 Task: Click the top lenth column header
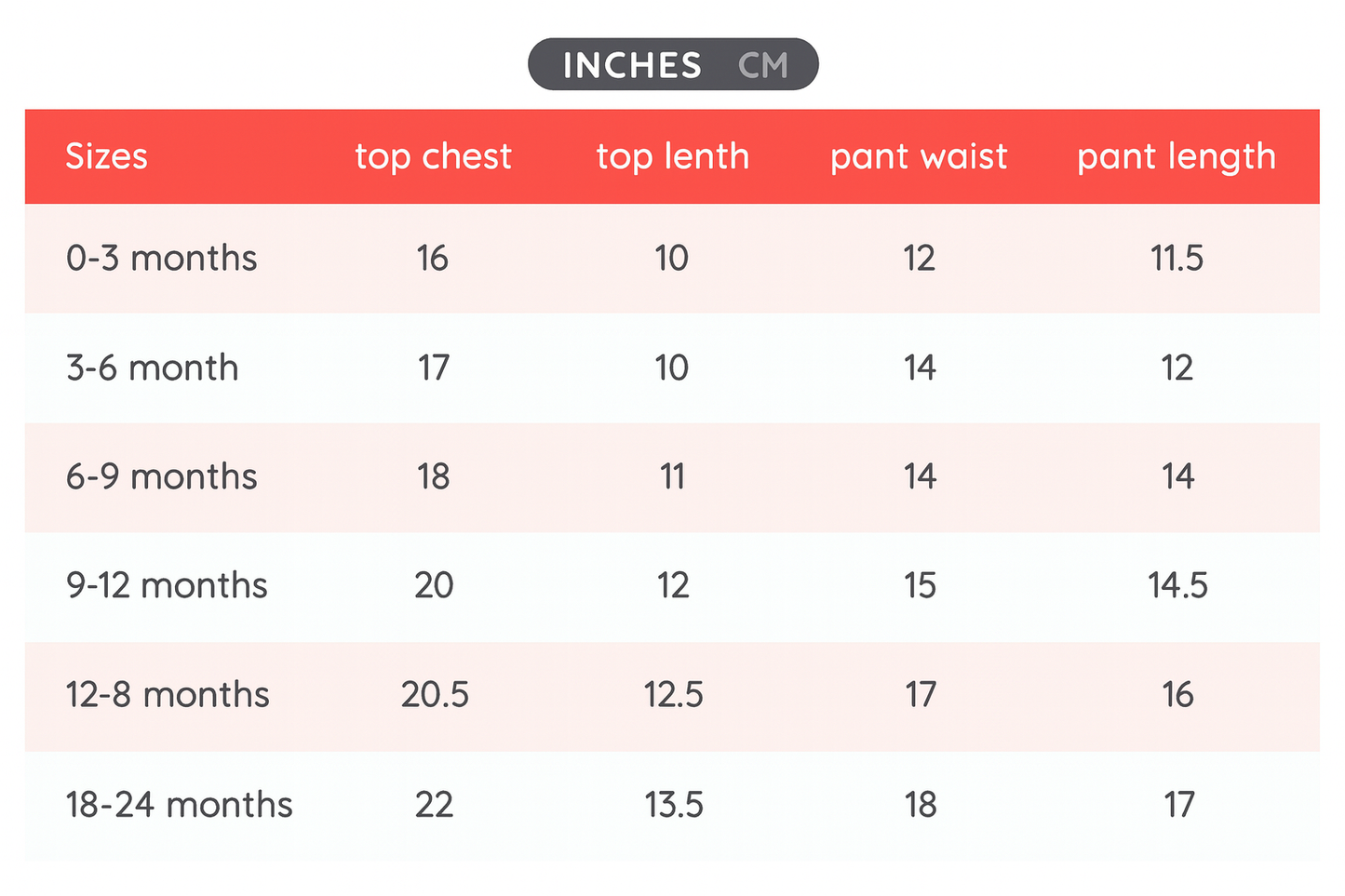pyautogui.click(x=672, y=156)
